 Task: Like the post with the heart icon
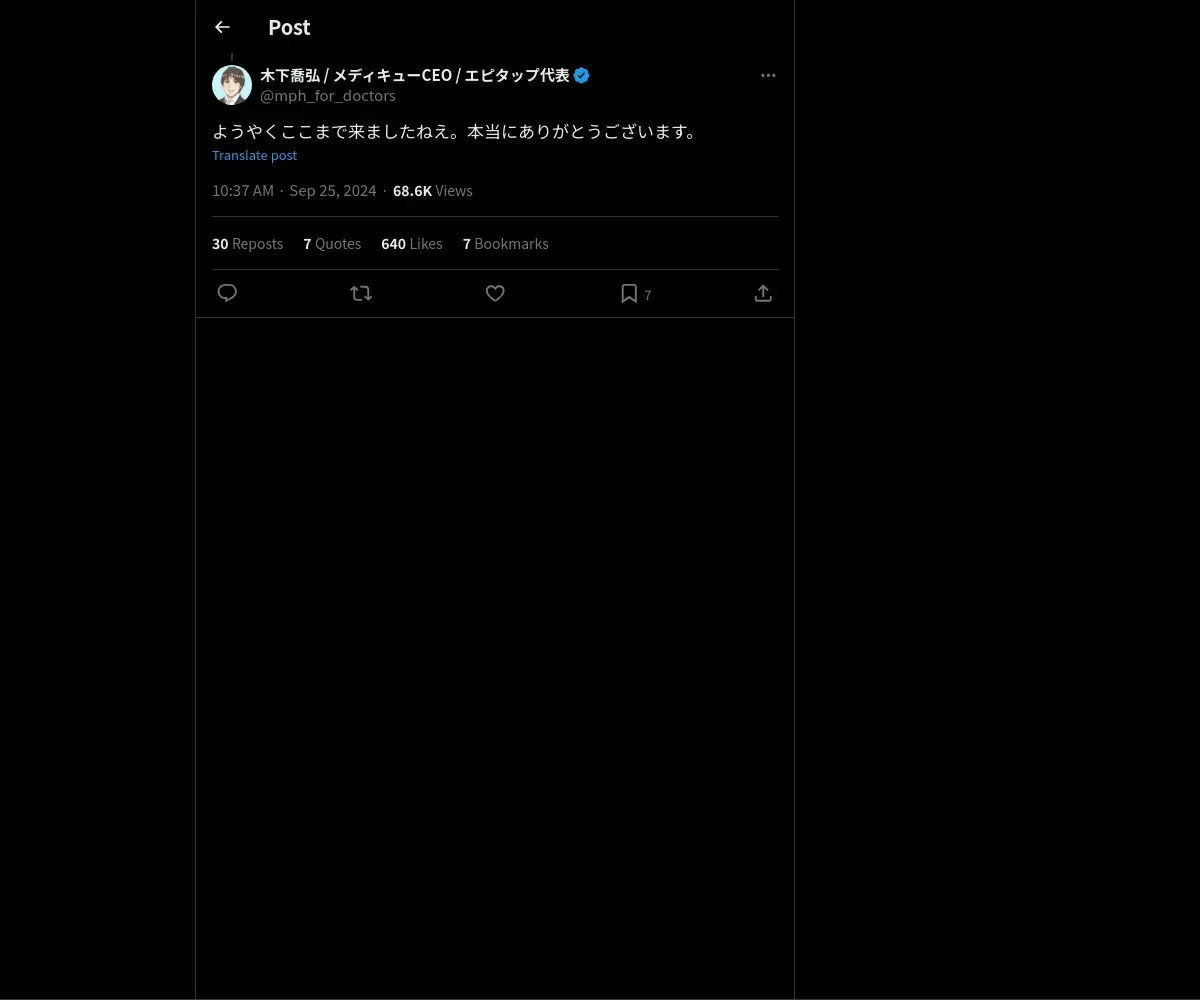(495, 293)
